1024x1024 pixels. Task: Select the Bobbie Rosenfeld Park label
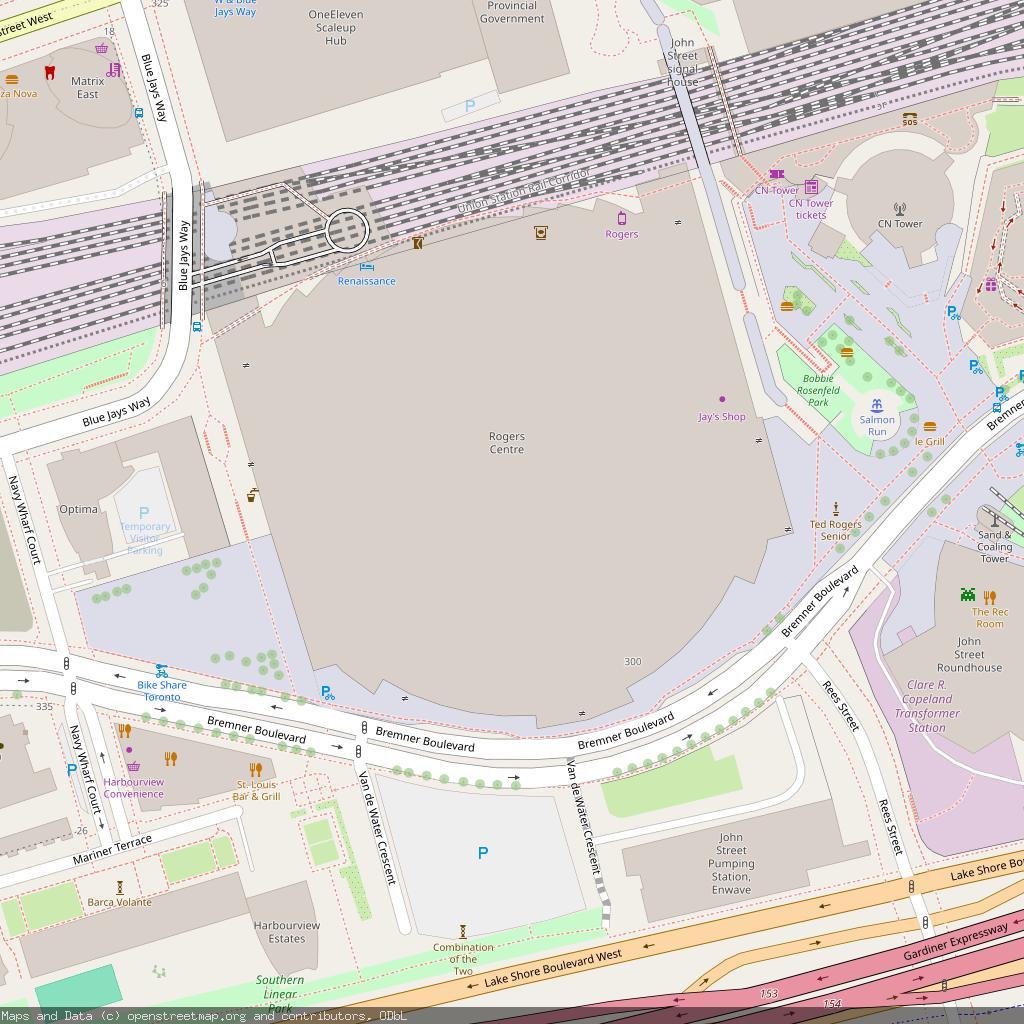818,391
